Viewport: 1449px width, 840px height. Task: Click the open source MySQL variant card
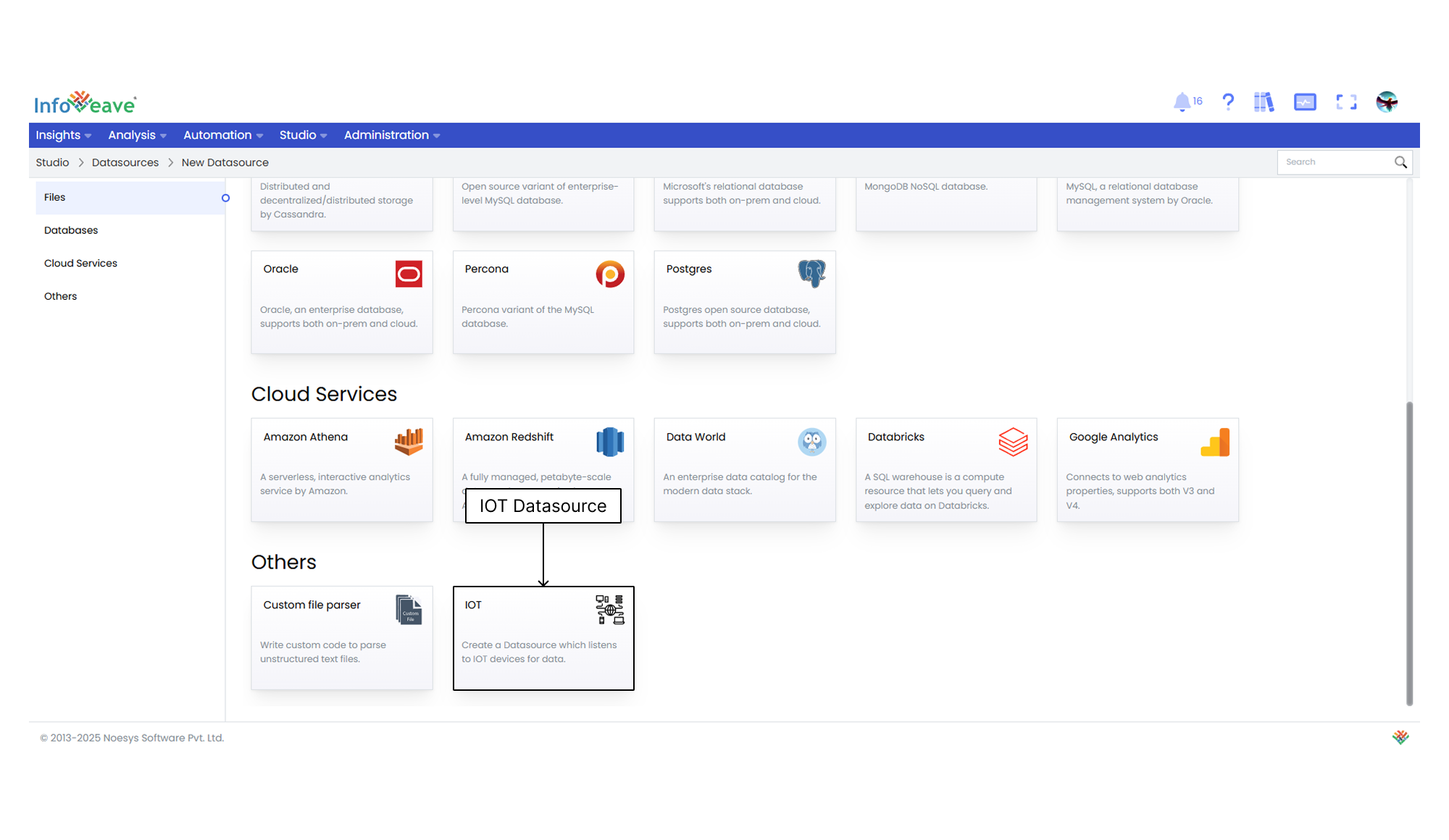tap(543, 205)
